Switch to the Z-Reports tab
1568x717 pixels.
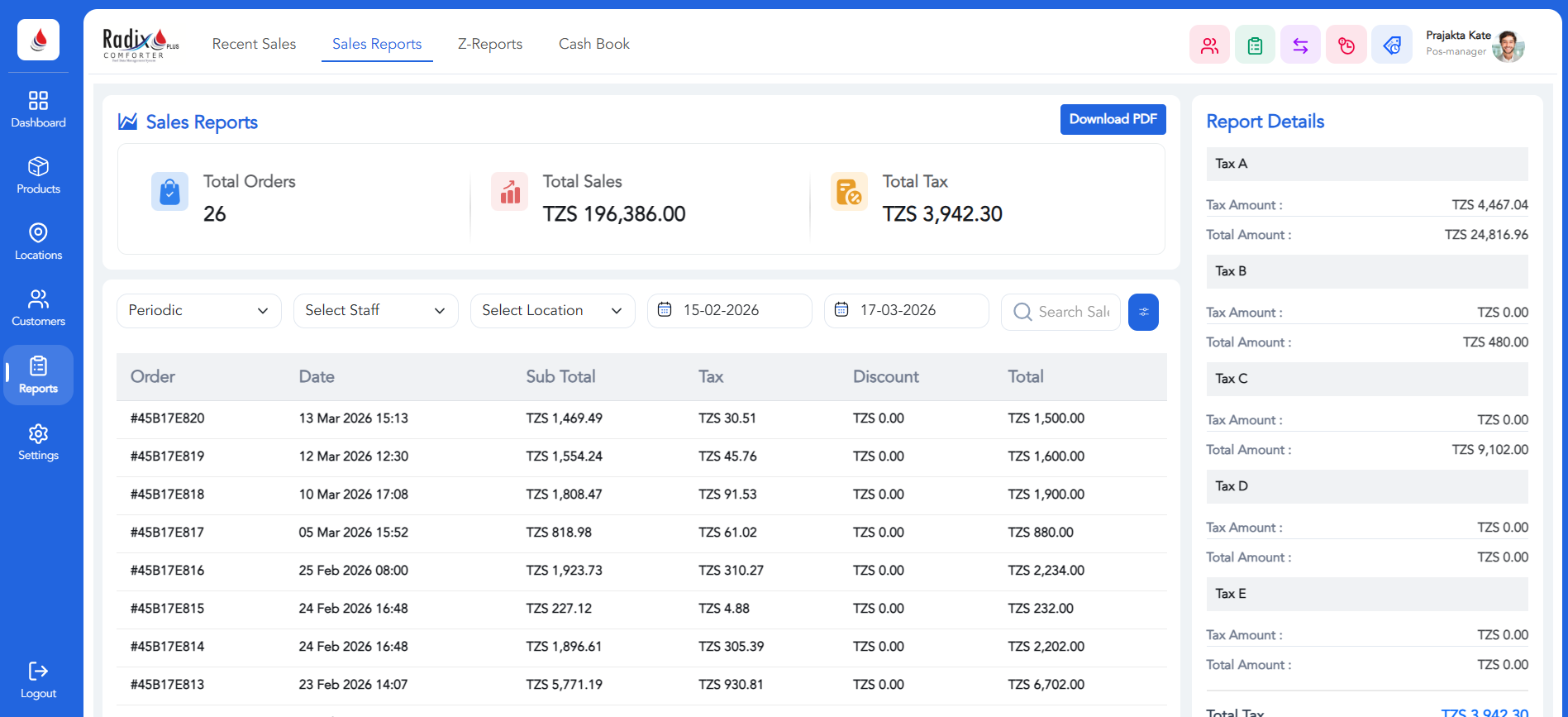(490, 44)
